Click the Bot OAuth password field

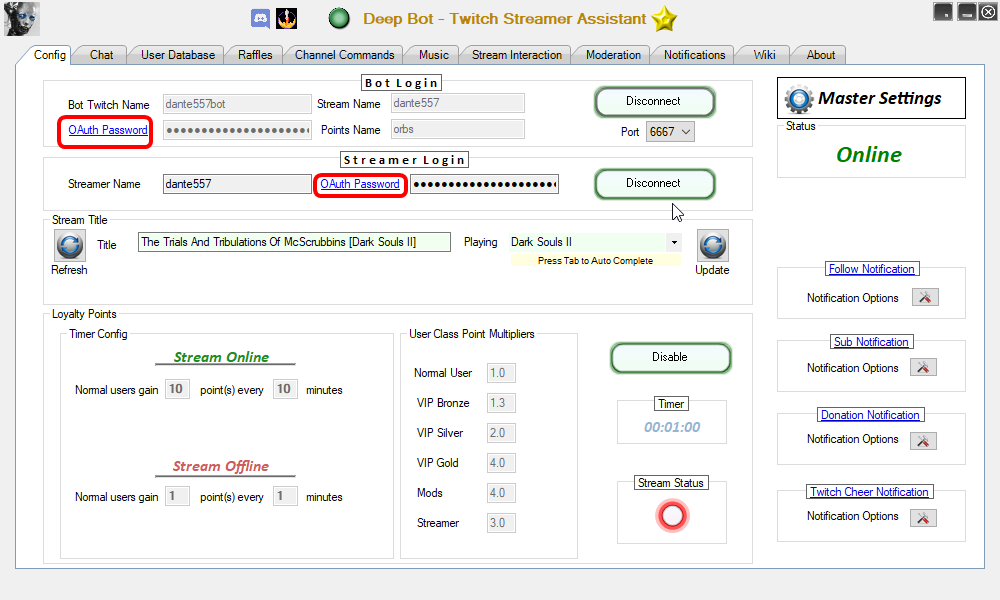pos(237,130)
